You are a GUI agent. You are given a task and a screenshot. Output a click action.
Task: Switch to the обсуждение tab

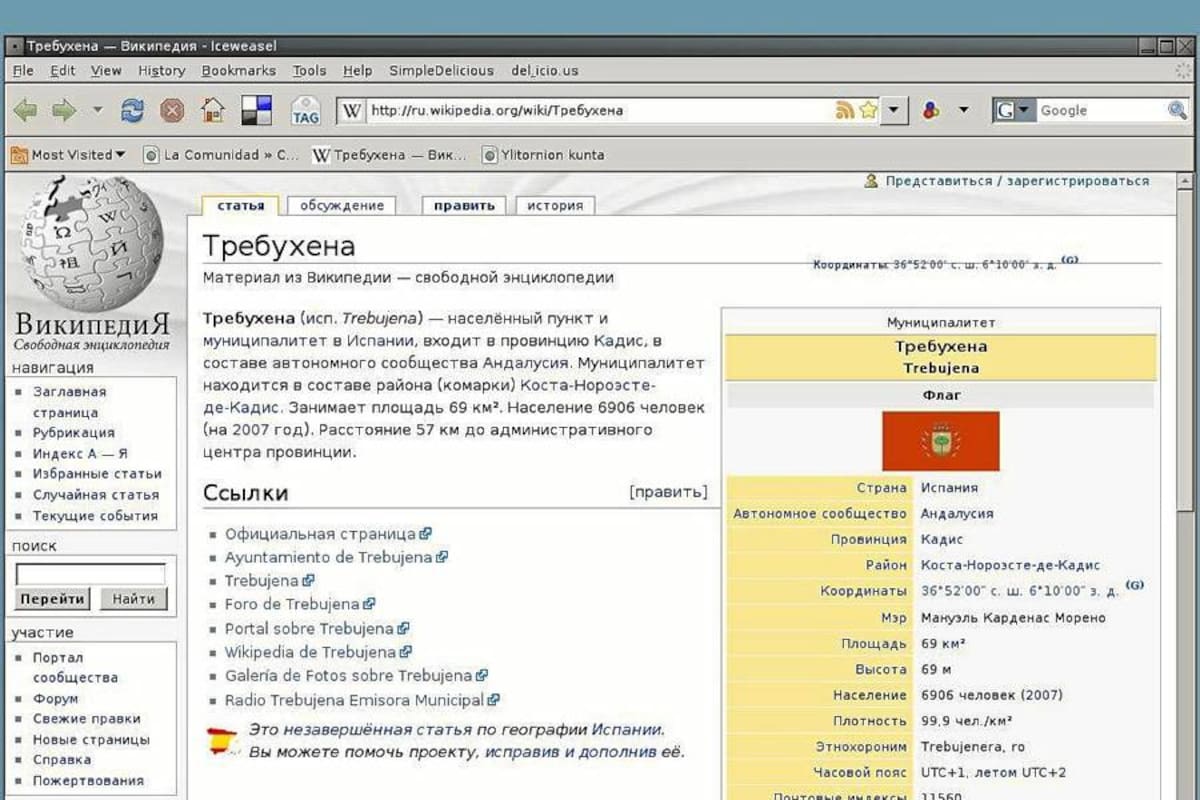[342, 205]
